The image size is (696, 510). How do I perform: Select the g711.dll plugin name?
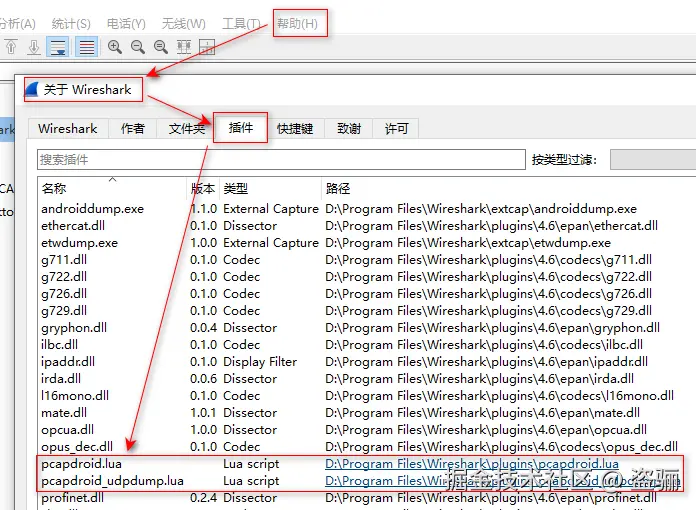click(64, 260)
